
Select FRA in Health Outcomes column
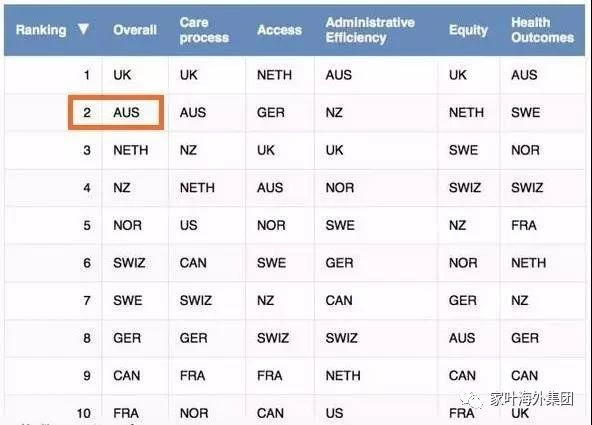524,225
